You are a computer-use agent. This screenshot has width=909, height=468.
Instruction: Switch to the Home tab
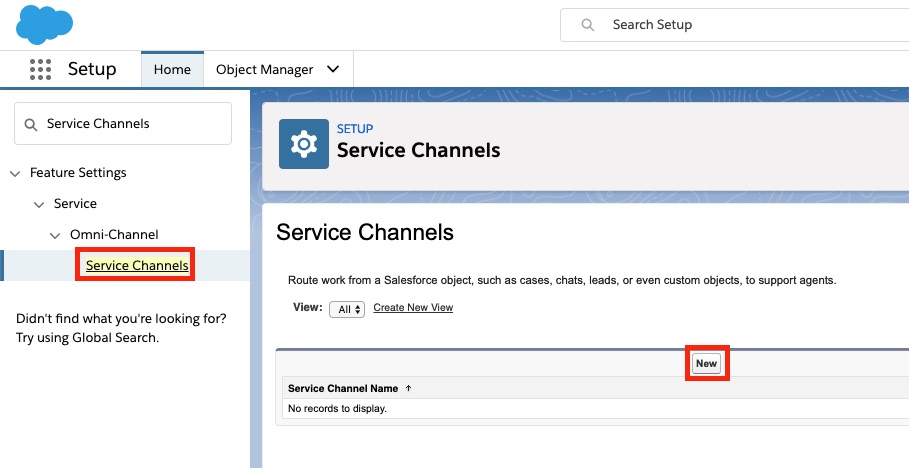pos(172,69)
